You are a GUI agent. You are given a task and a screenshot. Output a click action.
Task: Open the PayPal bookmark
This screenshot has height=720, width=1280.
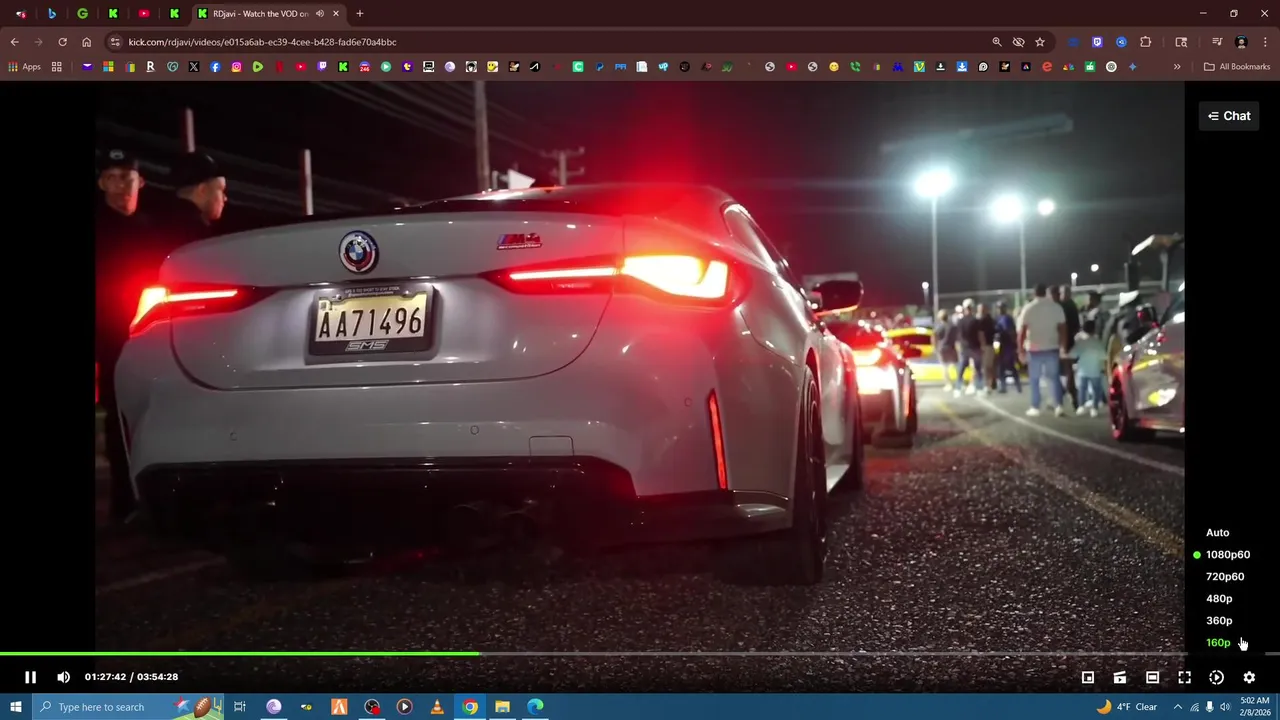point(599,67)
